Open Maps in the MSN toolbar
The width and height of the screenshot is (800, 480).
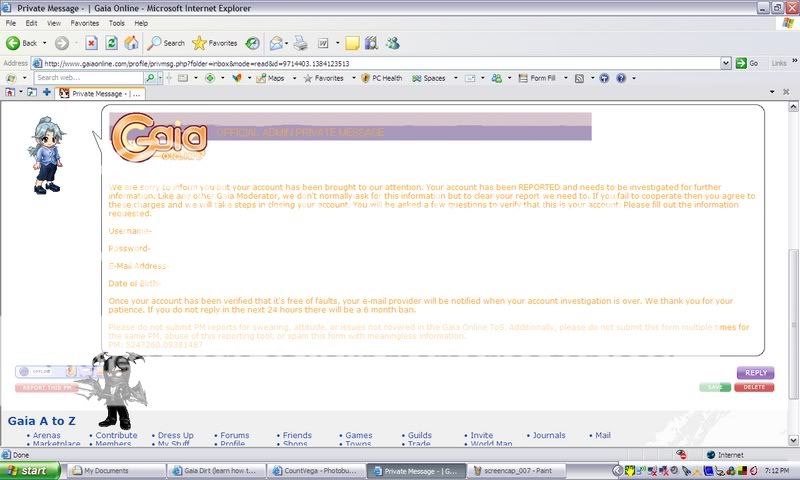click(270, 78)
